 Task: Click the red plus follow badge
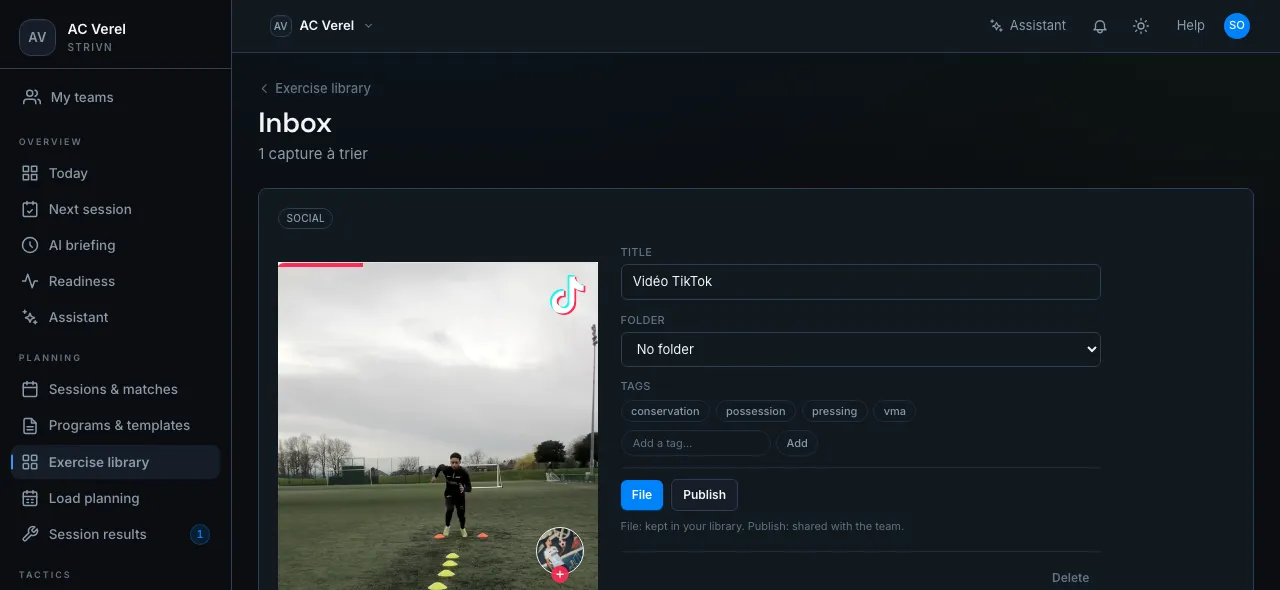[x=560, y=574]
